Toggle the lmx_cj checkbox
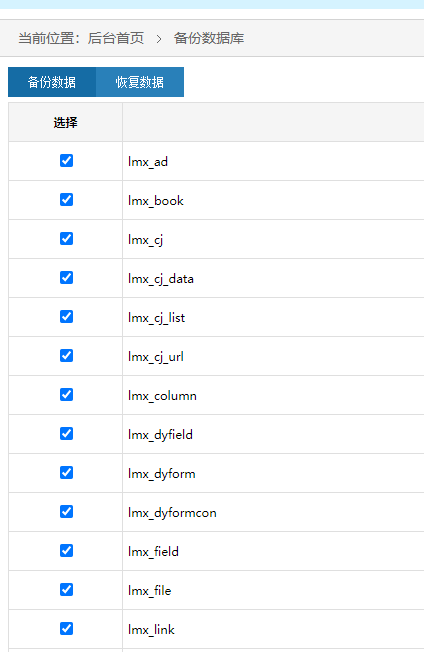This screenshot has height=652, width=424. click(x=67, y=239)
